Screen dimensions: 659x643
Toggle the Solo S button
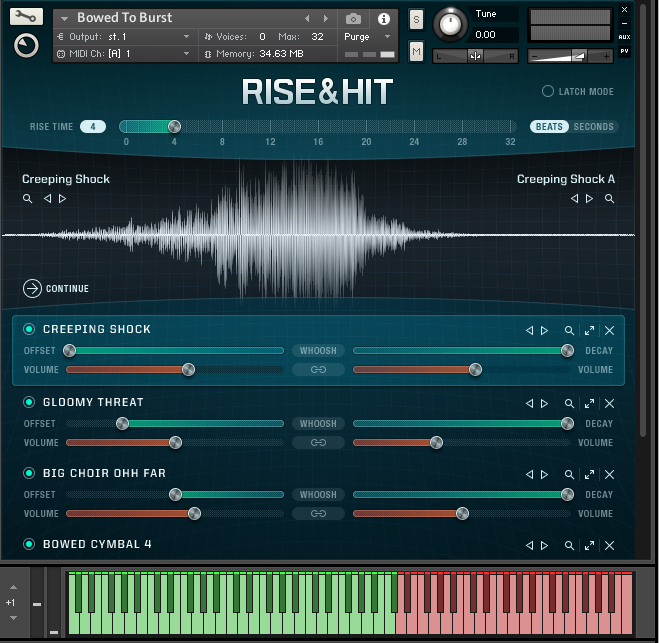(416, 20)
